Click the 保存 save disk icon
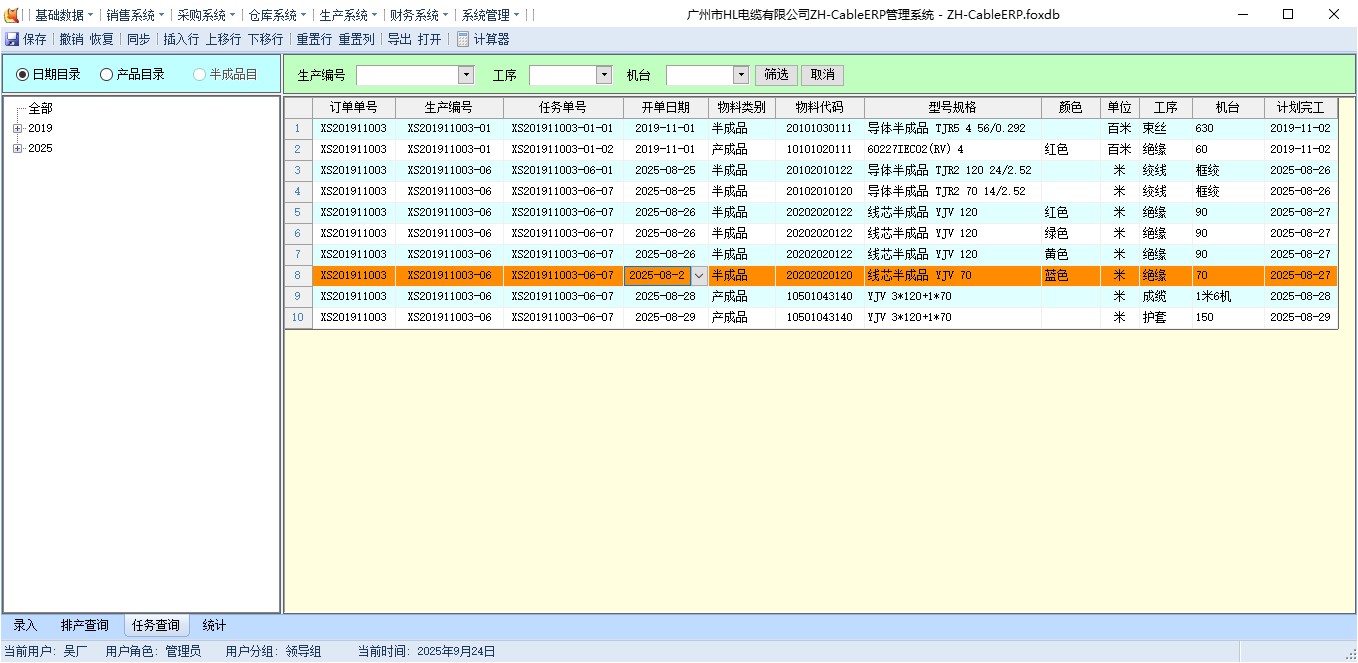 [12, 39]
